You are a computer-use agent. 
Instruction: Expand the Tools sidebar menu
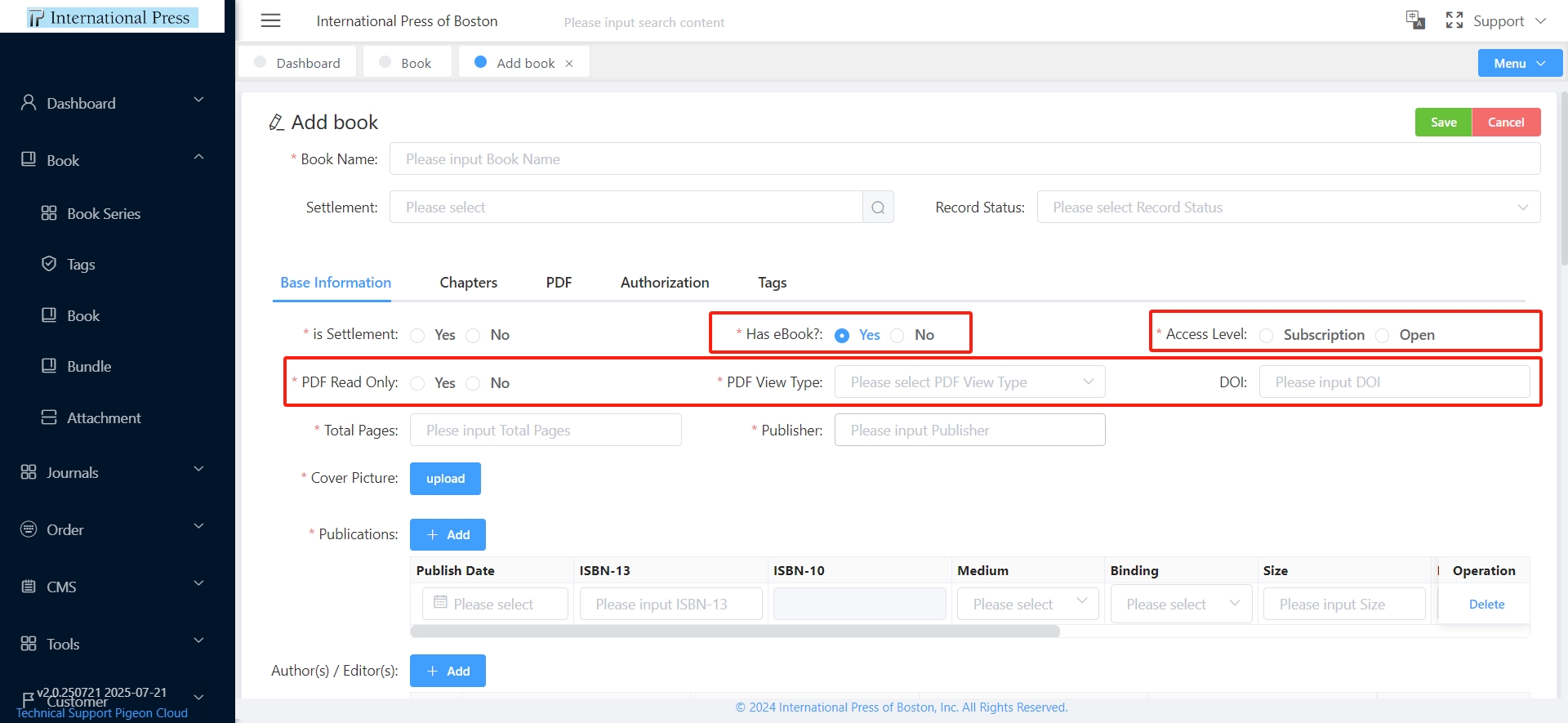pos(198,640)
